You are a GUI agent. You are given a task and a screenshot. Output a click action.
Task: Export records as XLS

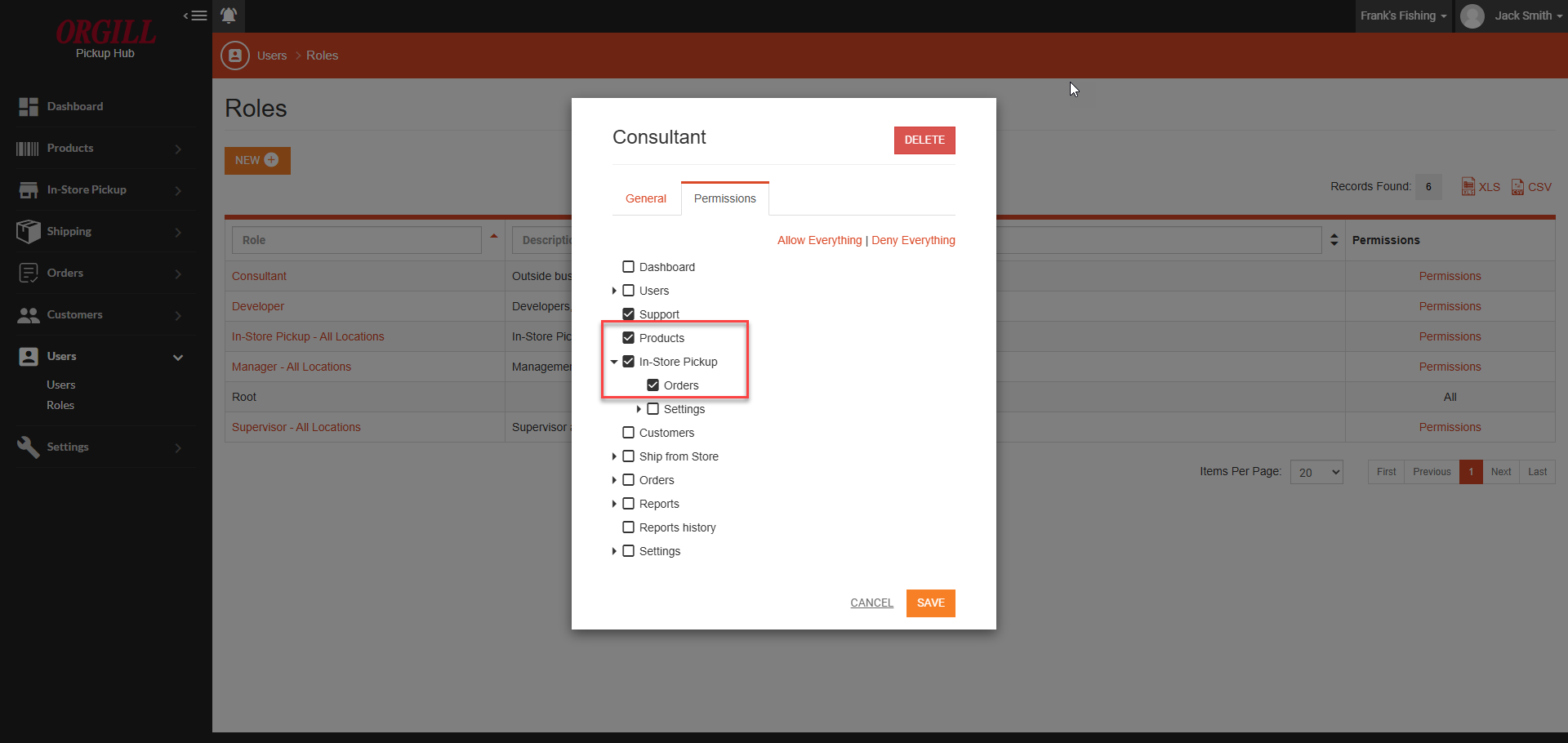pyautogui.click(x=1481, y=187)
